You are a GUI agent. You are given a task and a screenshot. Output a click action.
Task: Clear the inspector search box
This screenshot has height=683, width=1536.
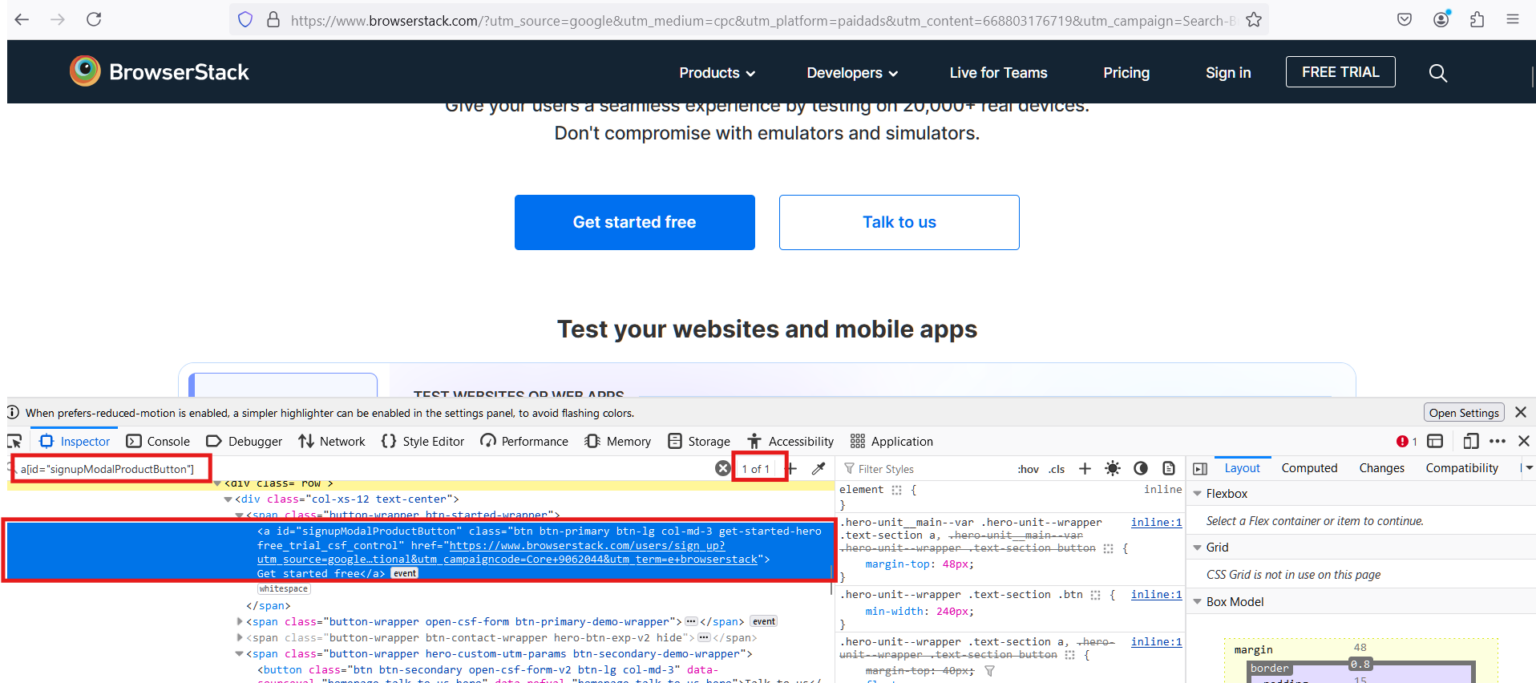(722, 469)
